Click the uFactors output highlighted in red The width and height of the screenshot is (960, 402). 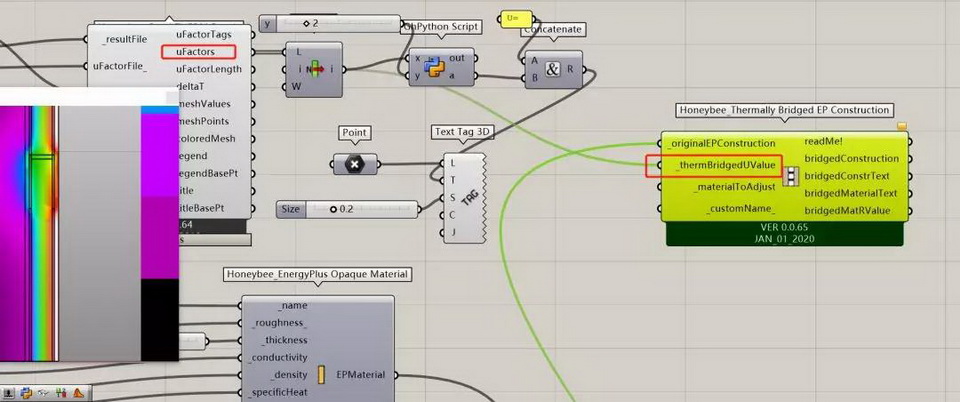(x=197, y=51)
